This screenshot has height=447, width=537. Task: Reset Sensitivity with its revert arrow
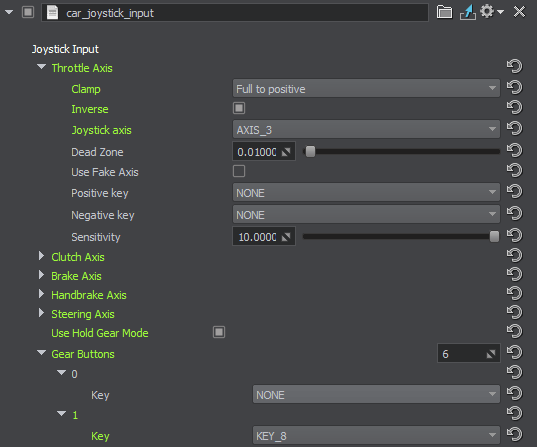514,236
